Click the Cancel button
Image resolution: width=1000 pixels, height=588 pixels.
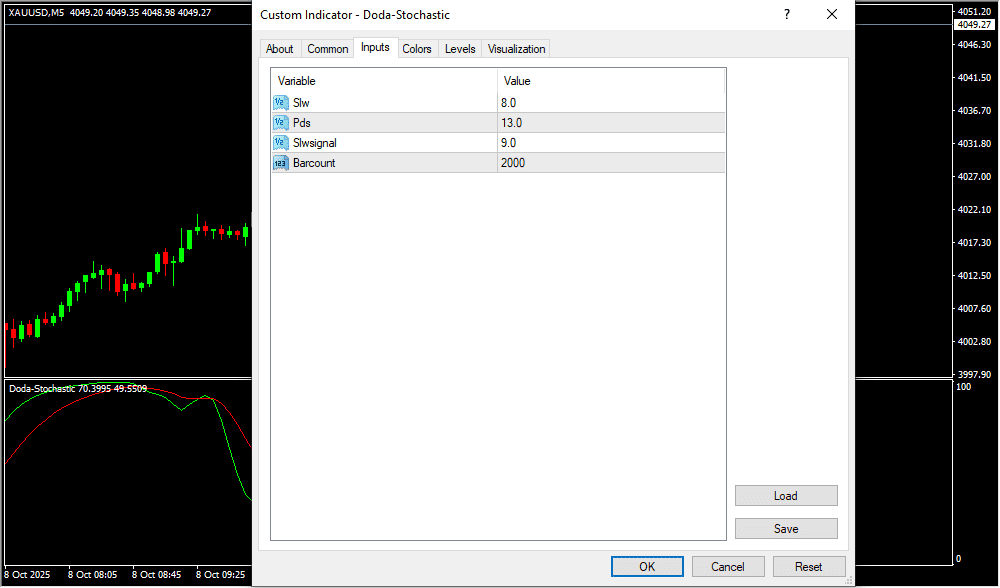click(x=728, y=566)
